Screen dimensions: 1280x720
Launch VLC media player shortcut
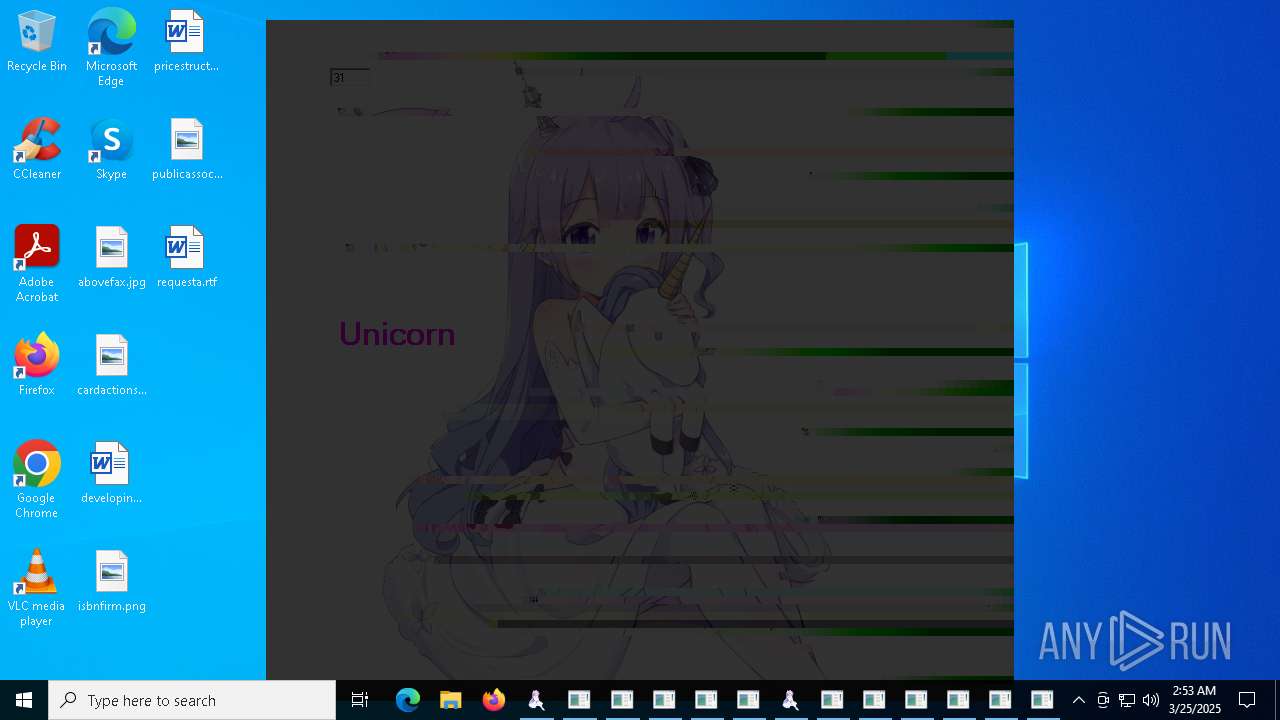click(x=36, y=589)
